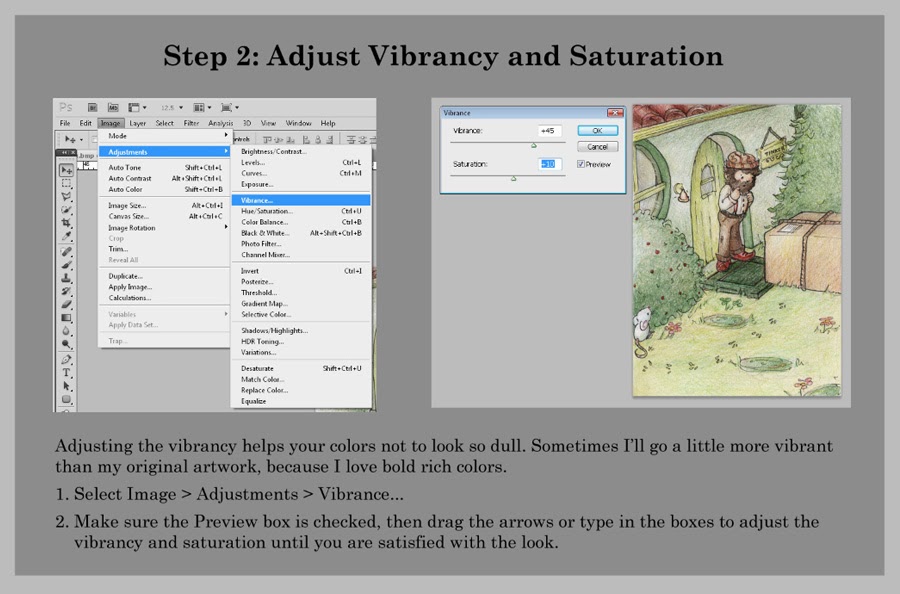Click the Vibrance value field showing +45

[x=549, y=131]
